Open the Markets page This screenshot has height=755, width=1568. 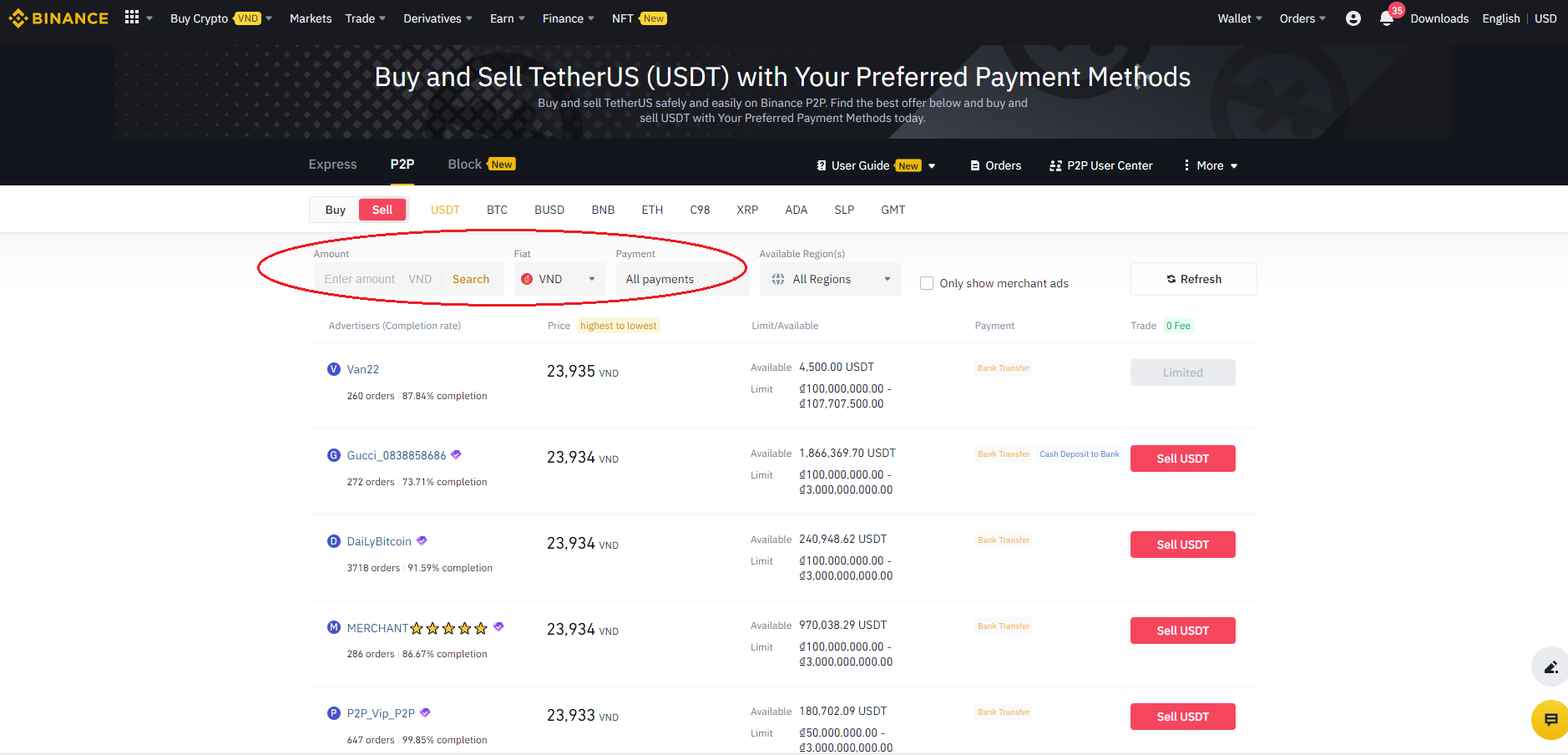pos(311,18)
